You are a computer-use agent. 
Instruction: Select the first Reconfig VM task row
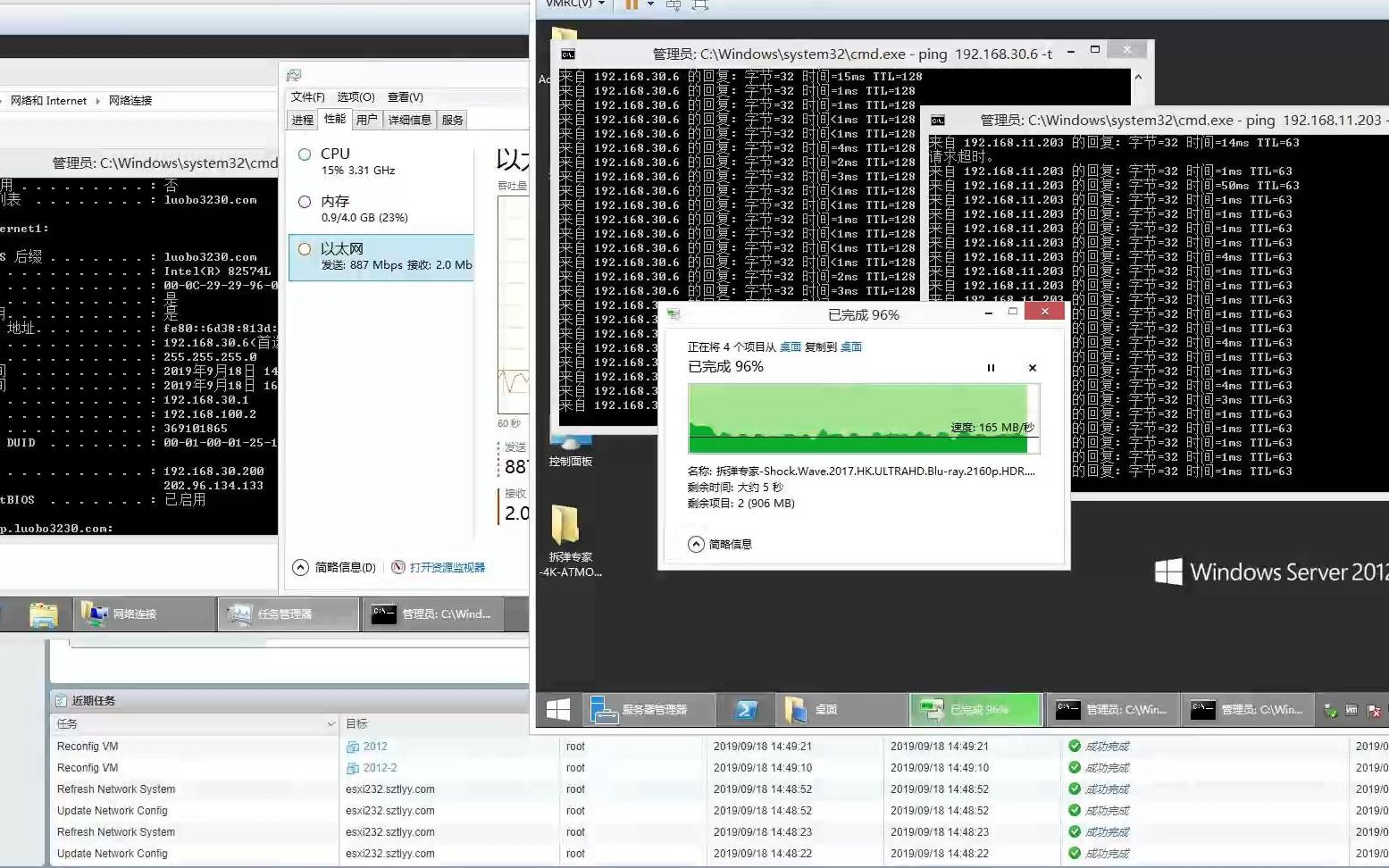pos(718,747)
